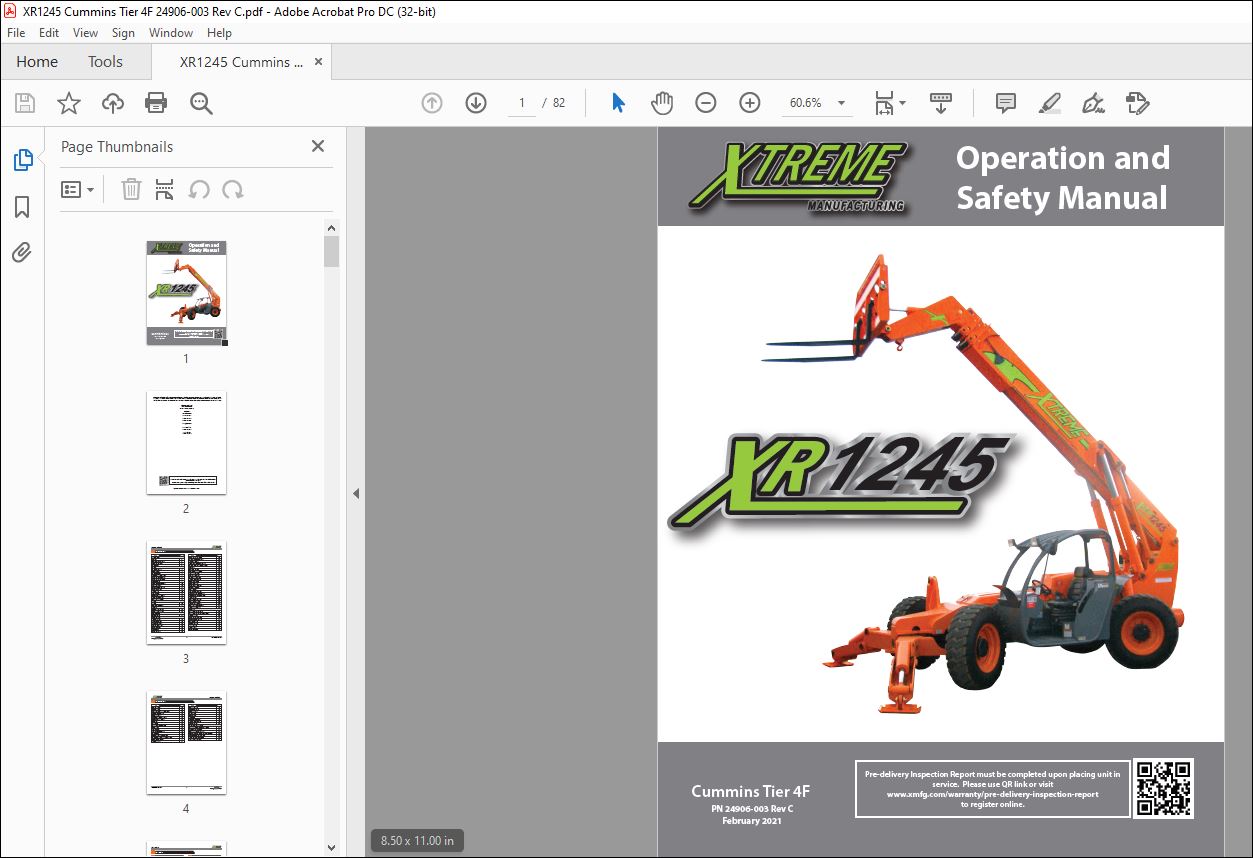Click the www.xmfg.com warranty link text

point(992,794)
